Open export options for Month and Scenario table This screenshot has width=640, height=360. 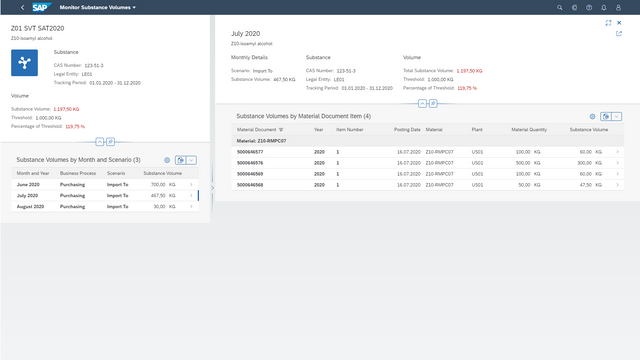tap(191, 160)
